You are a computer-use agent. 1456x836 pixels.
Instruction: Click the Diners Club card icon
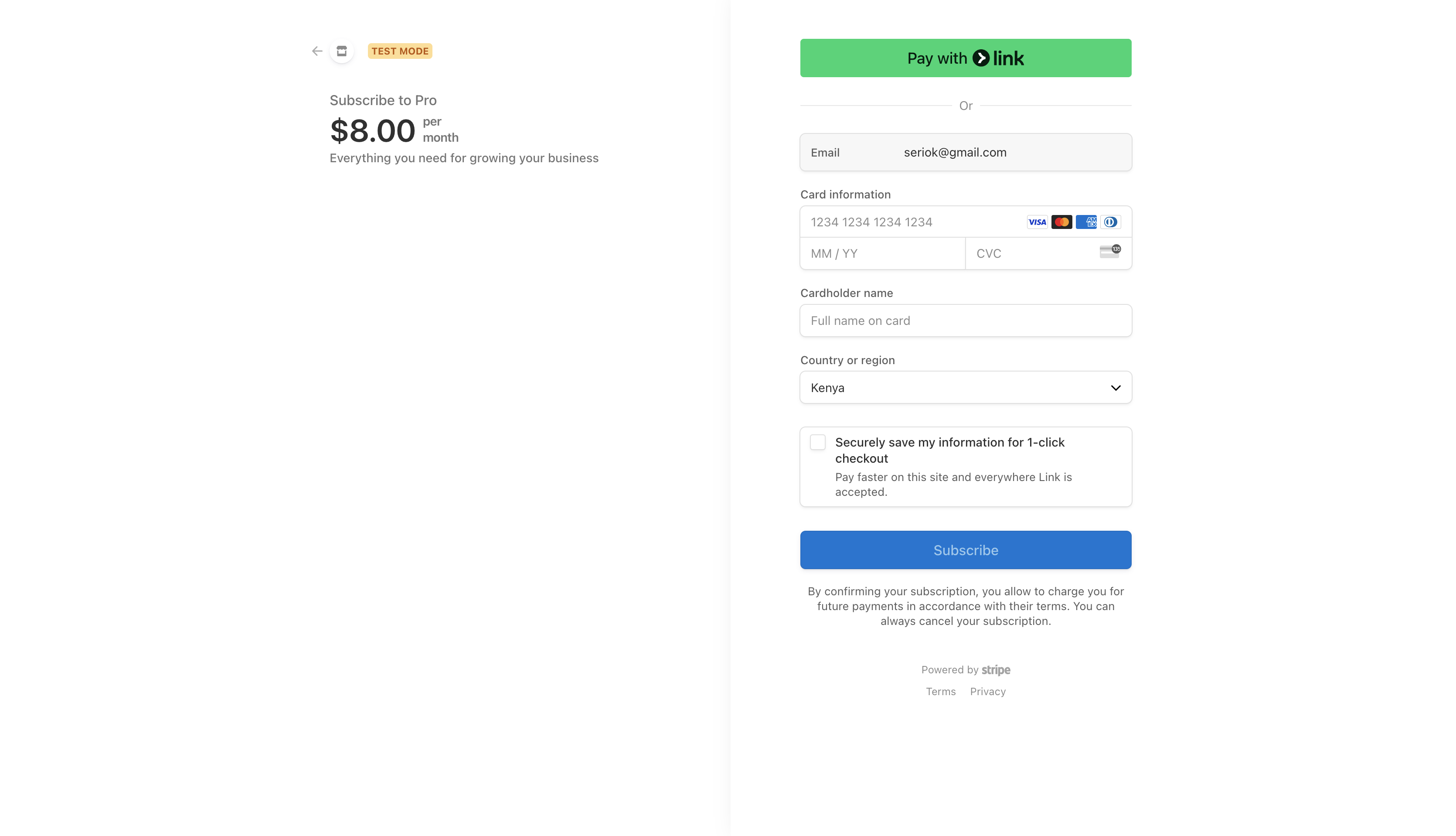tap(1110, 222)
